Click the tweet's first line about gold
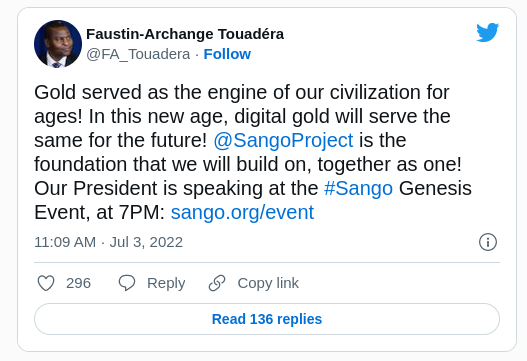 (x=242, y=92)
